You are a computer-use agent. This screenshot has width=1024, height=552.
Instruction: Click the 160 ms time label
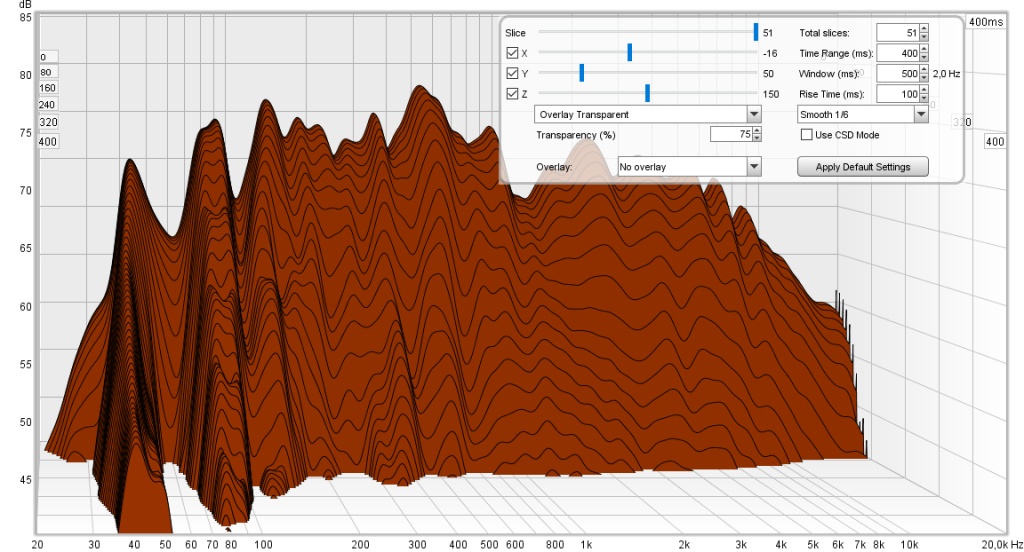point(48,88)
